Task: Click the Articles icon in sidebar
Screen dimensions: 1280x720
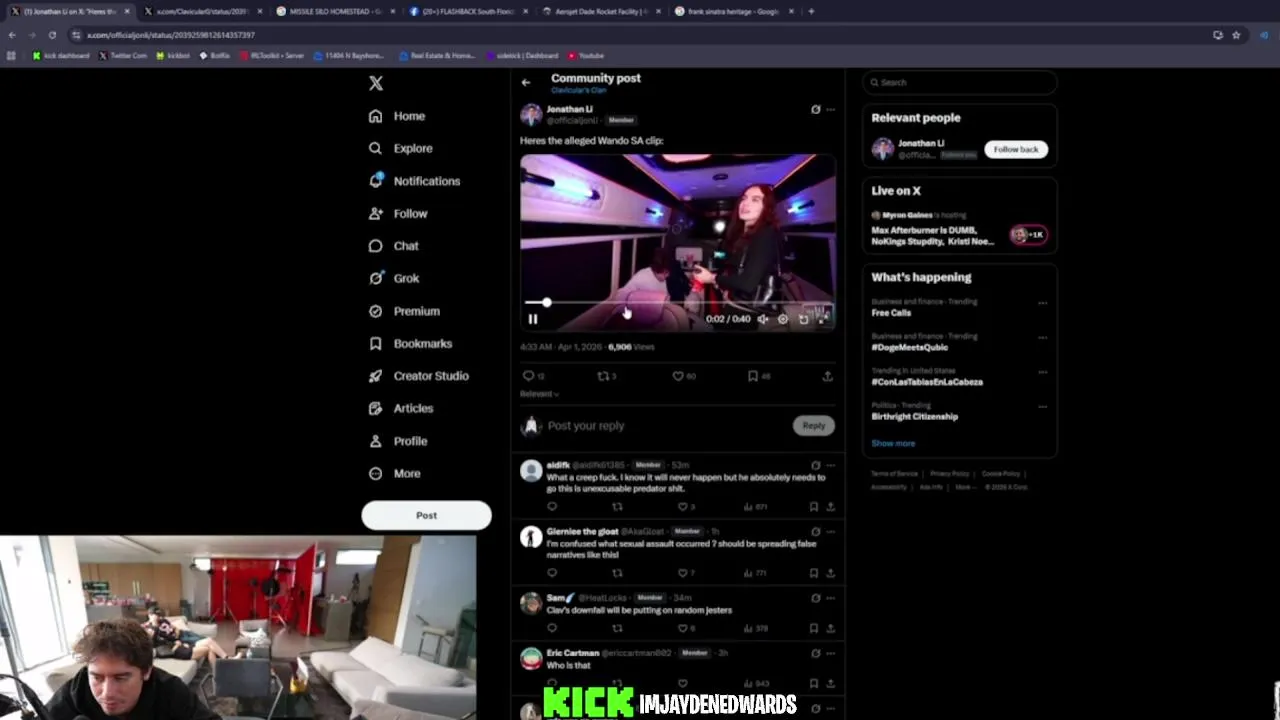Action: tap(375, 408)
